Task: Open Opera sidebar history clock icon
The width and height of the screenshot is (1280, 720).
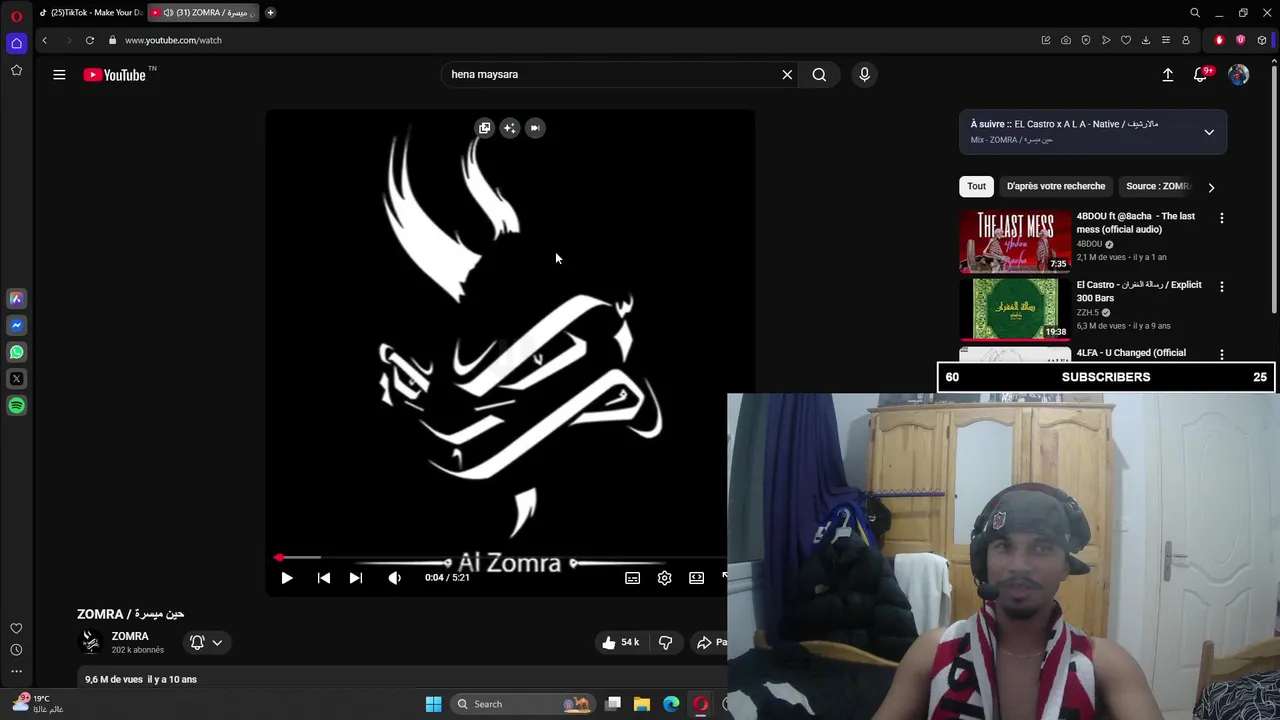Action: pos(16,650)
